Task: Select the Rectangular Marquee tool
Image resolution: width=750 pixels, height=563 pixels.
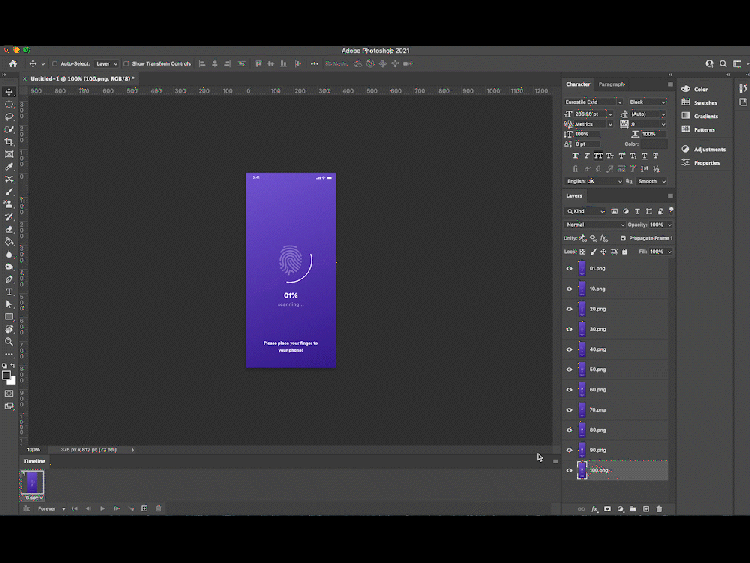Action: pos(9,104)
